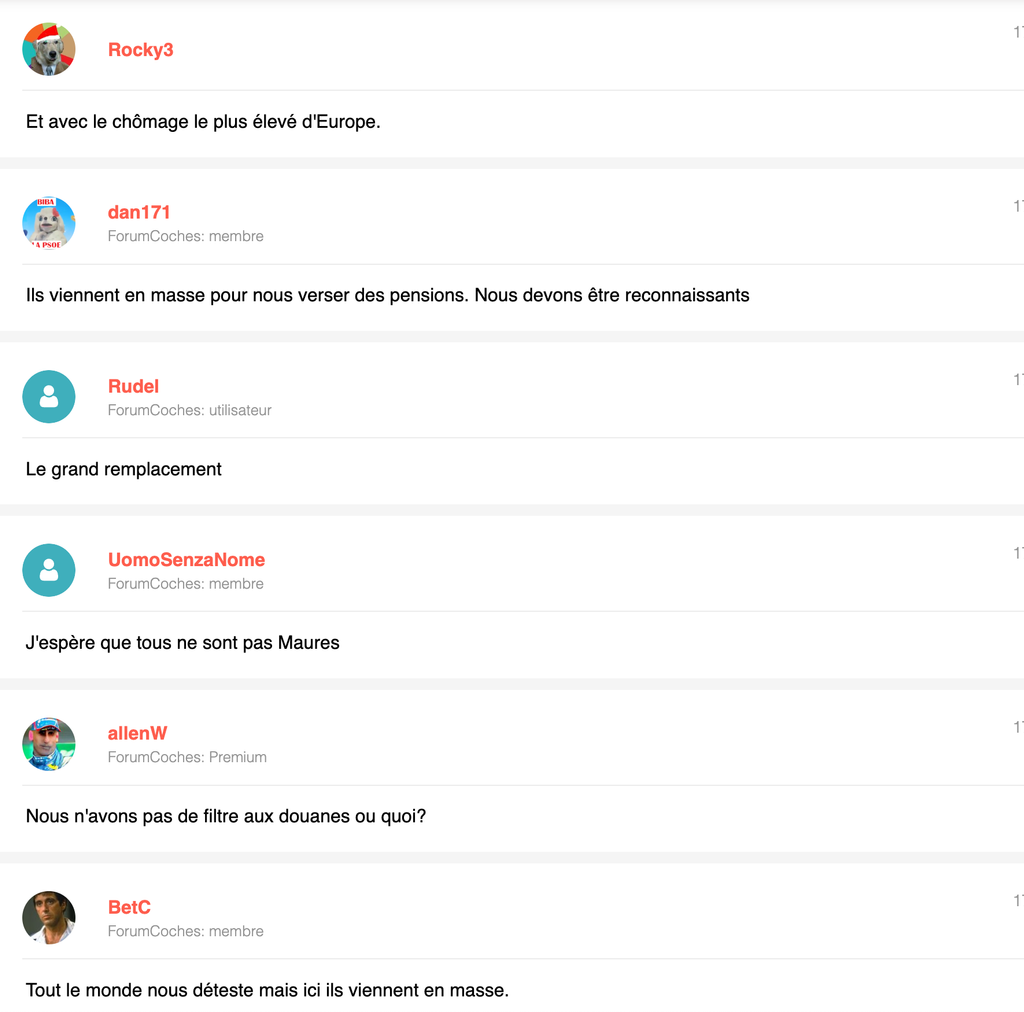Go to allenW's profile name

point(137,733)
